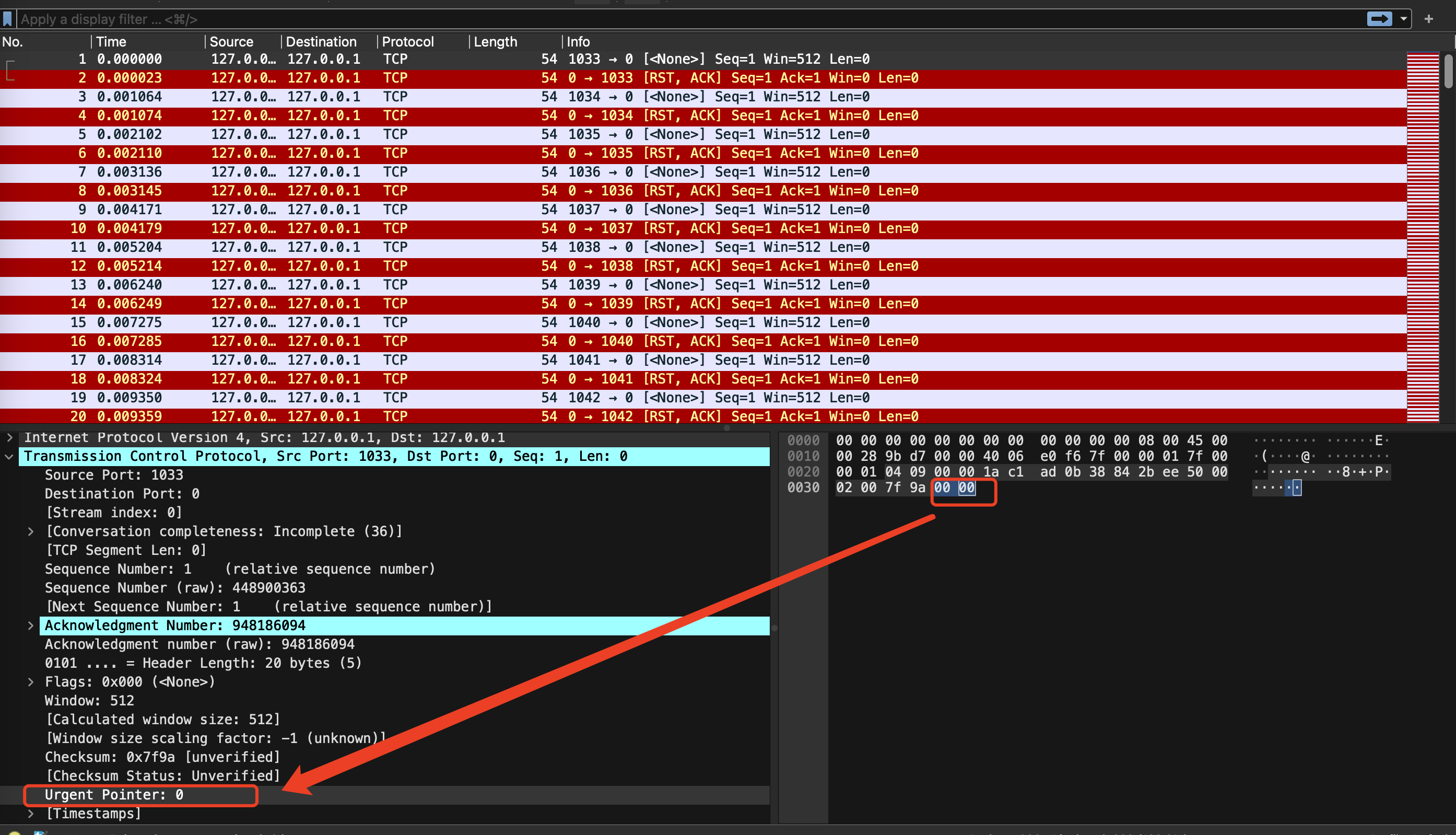
Task: Sort by the Time column header
Action: 148,42
